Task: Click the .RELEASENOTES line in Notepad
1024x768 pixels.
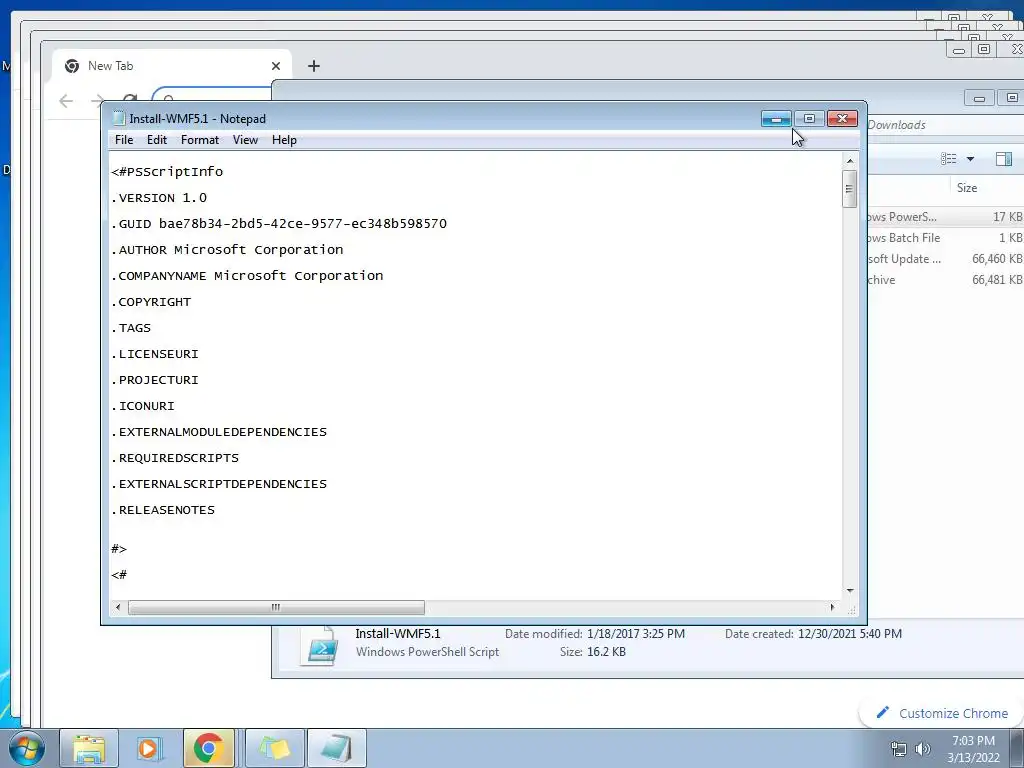Action: (163, 510)
